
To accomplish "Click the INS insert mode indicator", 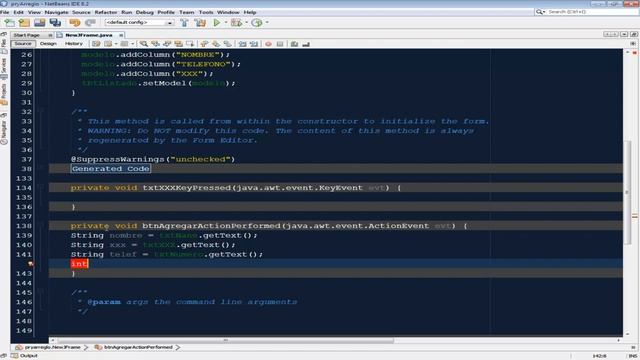I will point(634,356).
